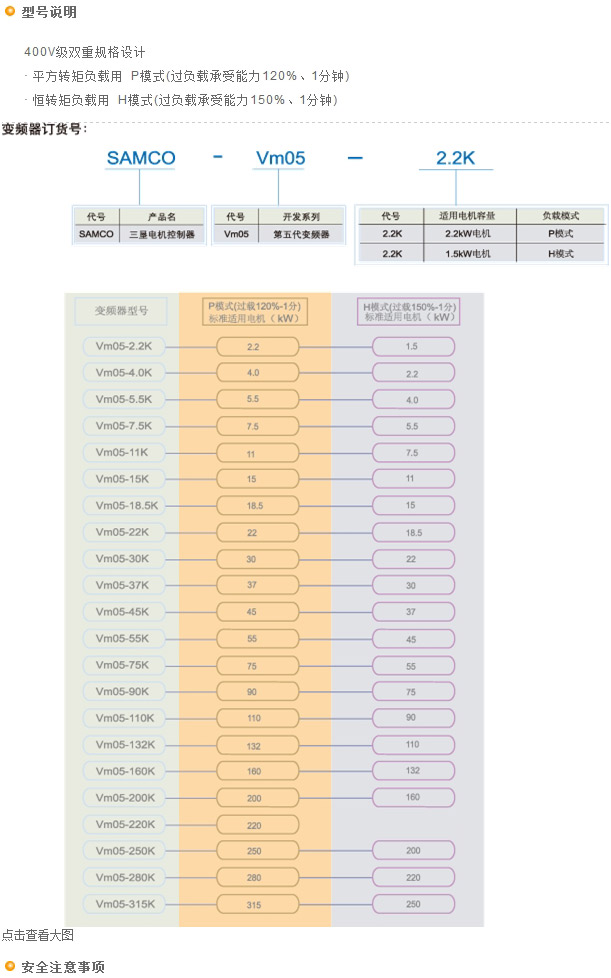Click the 2.2kW电机 table cell

(x=468, y=234)
